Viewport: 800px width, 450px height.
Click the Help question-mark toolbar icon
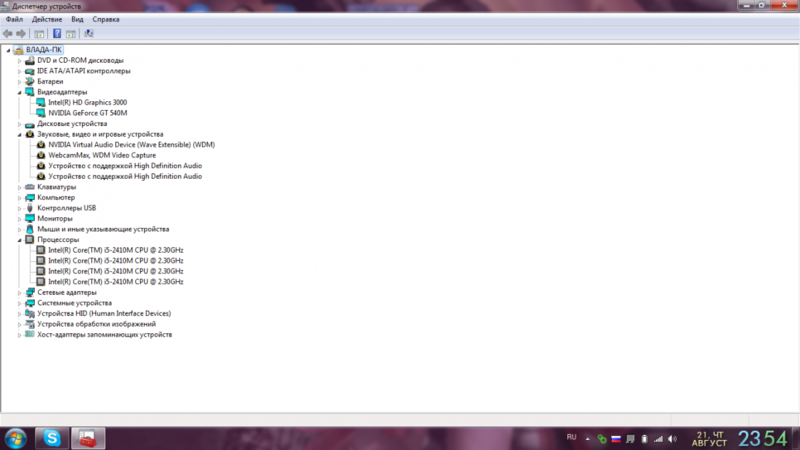pos(57,34)
